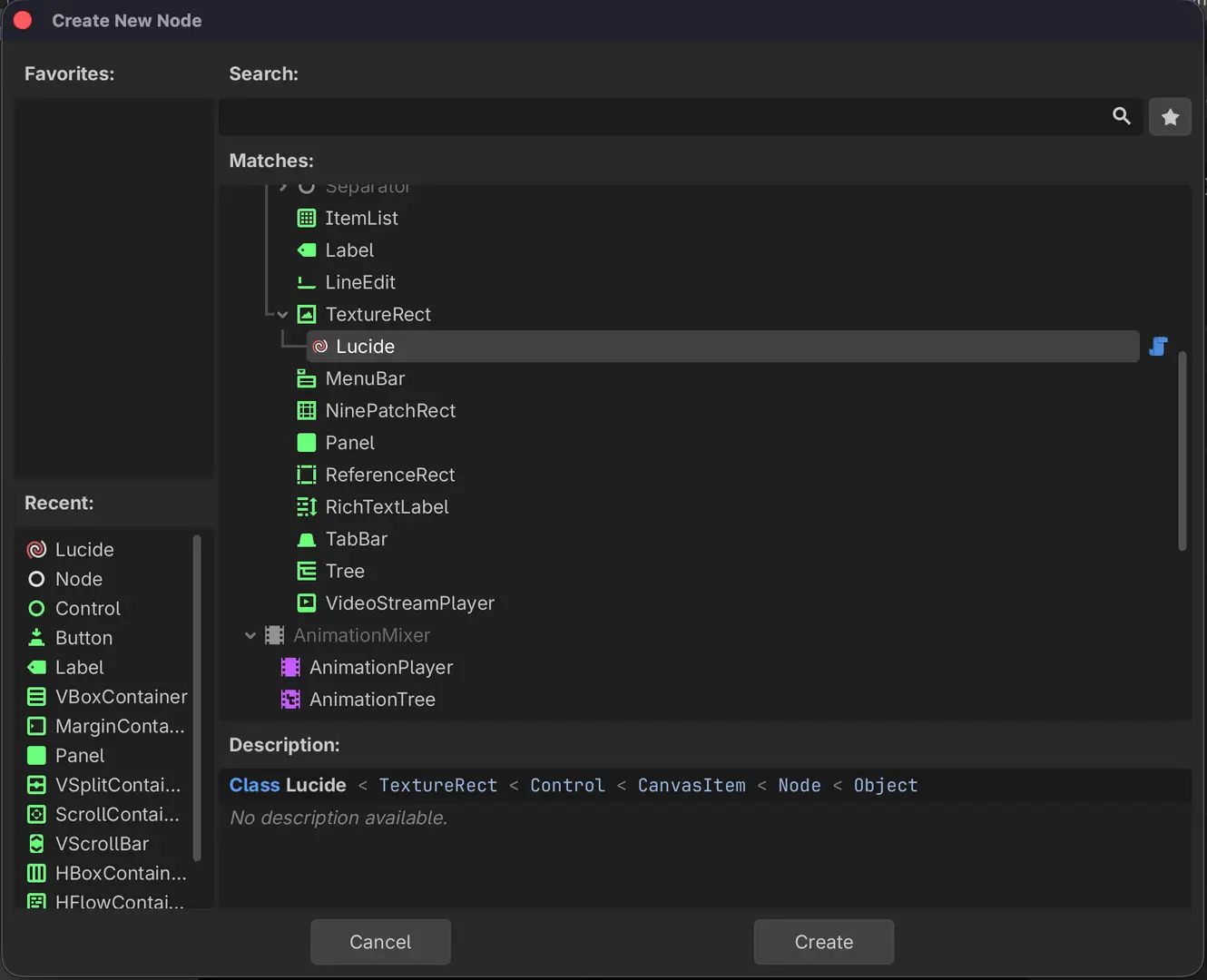Screen dimensions: 1207x980
Task: Click the RichTextLabel node icon
Action: [x=307, y=507]
